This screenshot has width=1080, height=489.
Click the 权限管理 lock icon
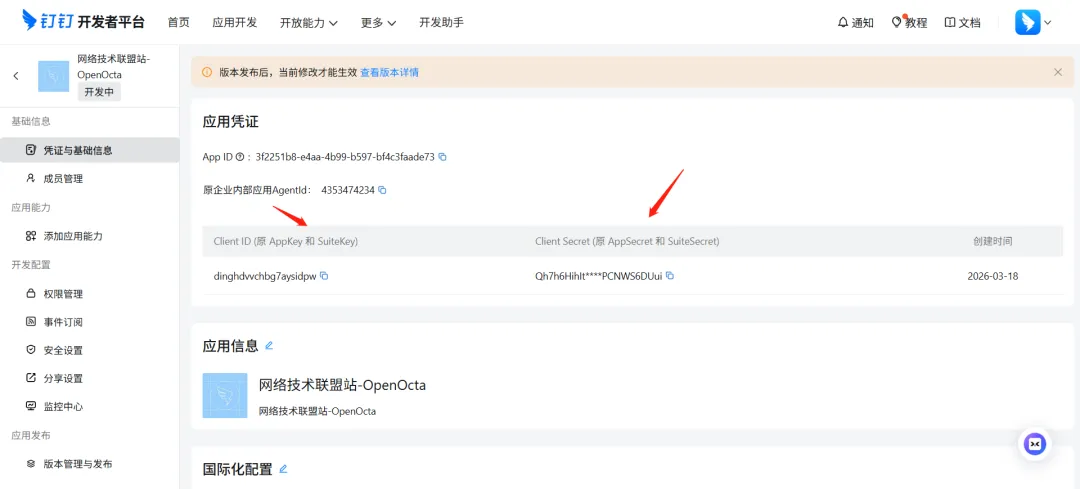click(x=30, y=294)
